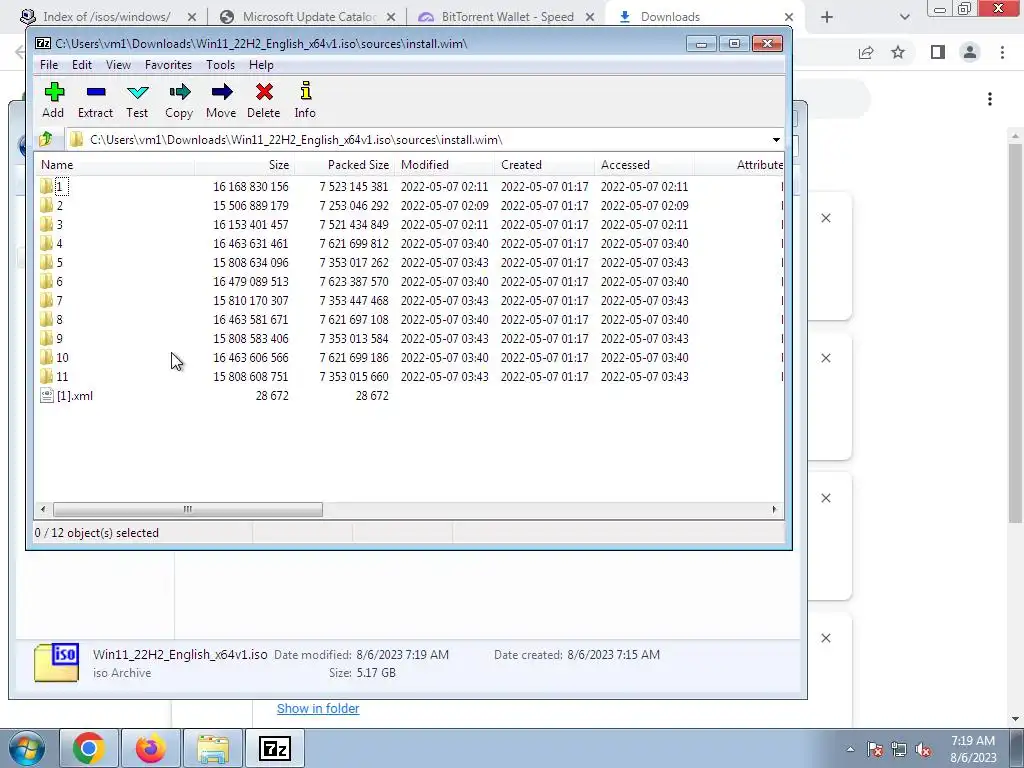Open Windows Explorer from the taskbar
The height and width of the screenshot is (768, 1024).
point(213,748)
